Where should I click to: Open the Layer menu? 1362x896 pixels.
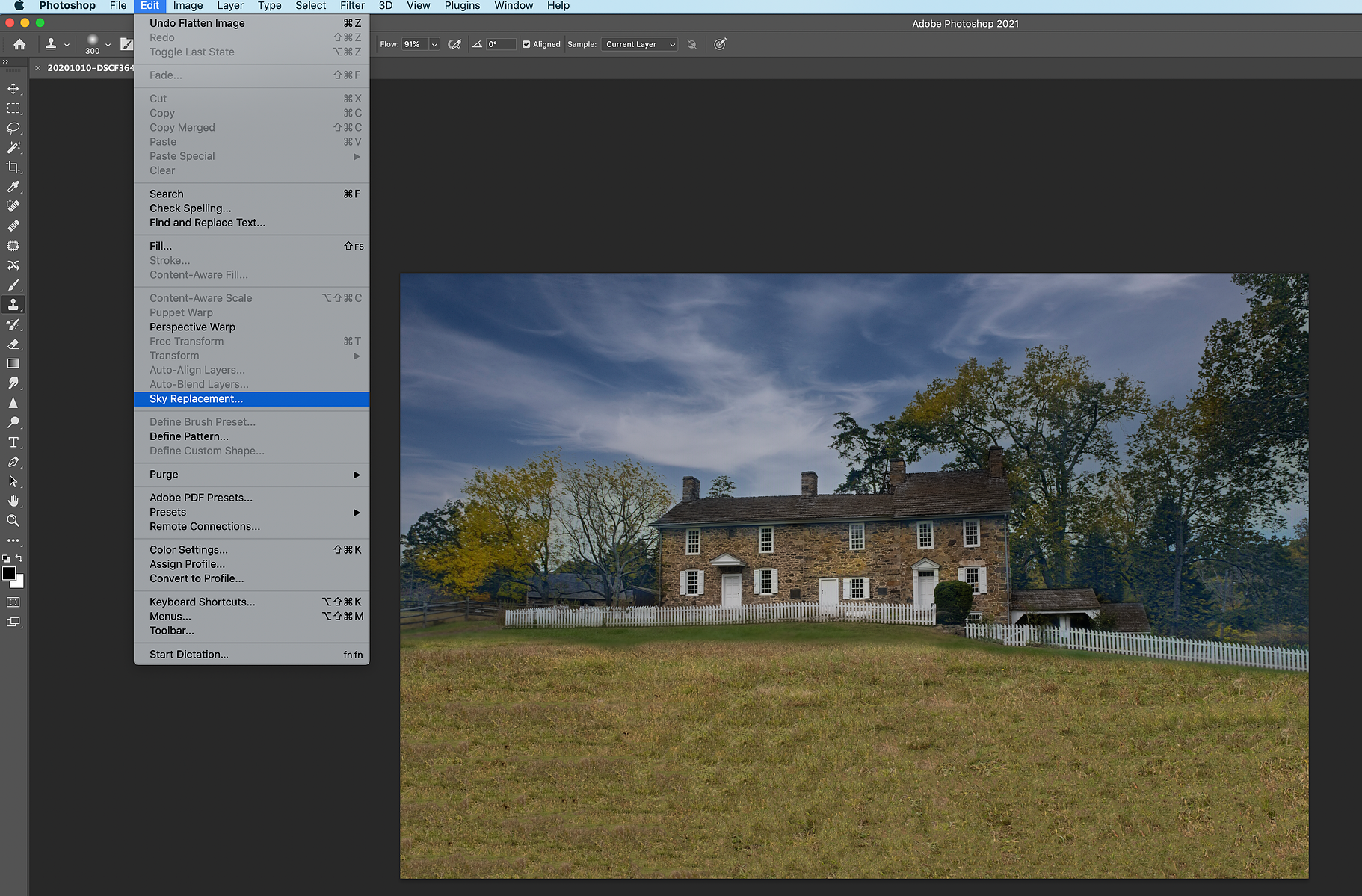coord(230,6)
